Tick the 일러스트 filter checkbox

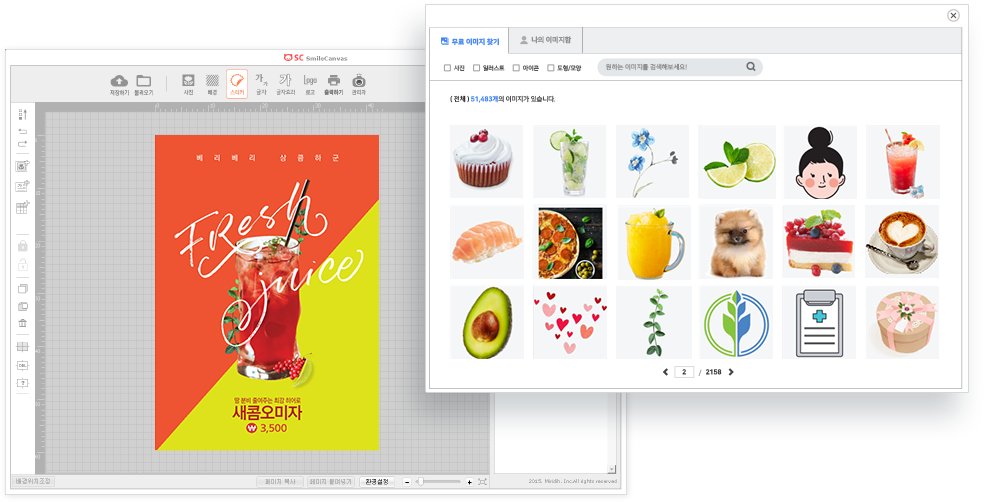pyautogui.click(x=476, y=68)
